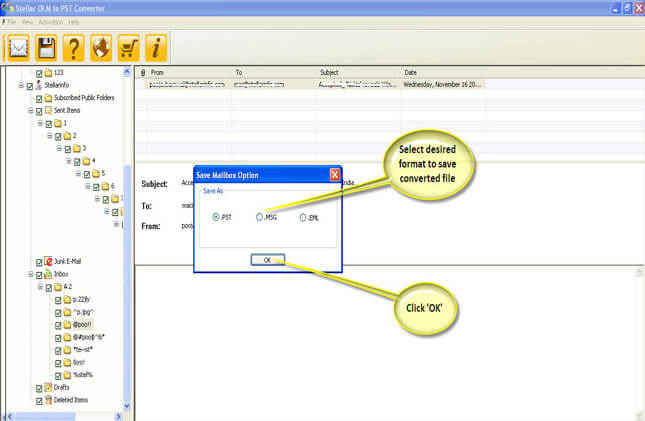645x421 pixels.
Task: Toggle the Inbox checkbox
Action: [39, 275]
